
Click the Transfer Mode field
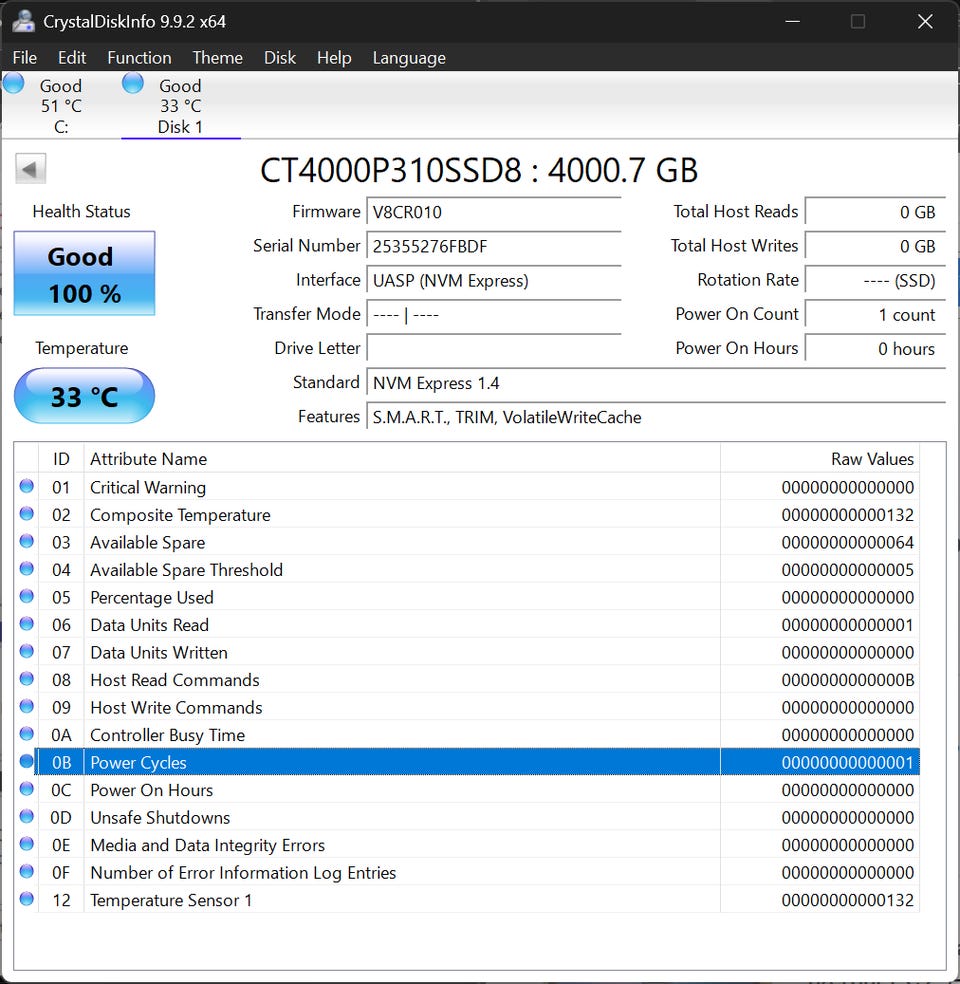pos(493,314)
